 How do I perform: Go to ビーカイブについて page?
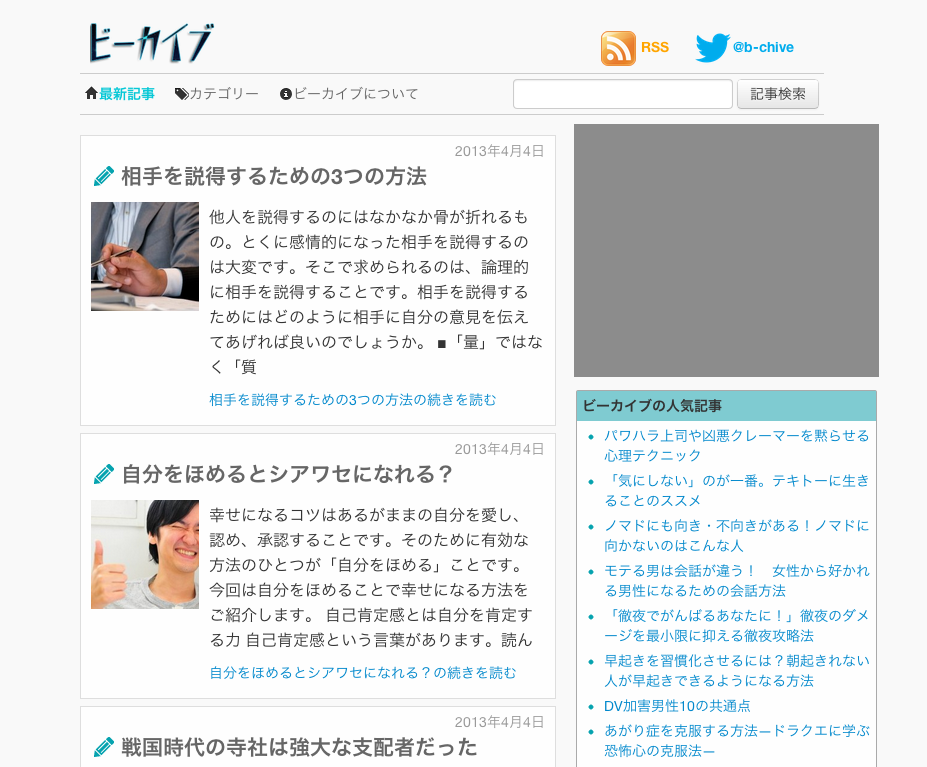pos(356,94)
